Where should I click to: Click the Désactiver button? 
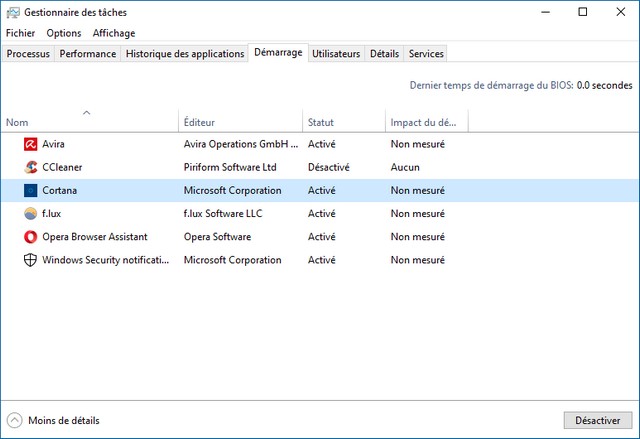[x=598, y=420]
